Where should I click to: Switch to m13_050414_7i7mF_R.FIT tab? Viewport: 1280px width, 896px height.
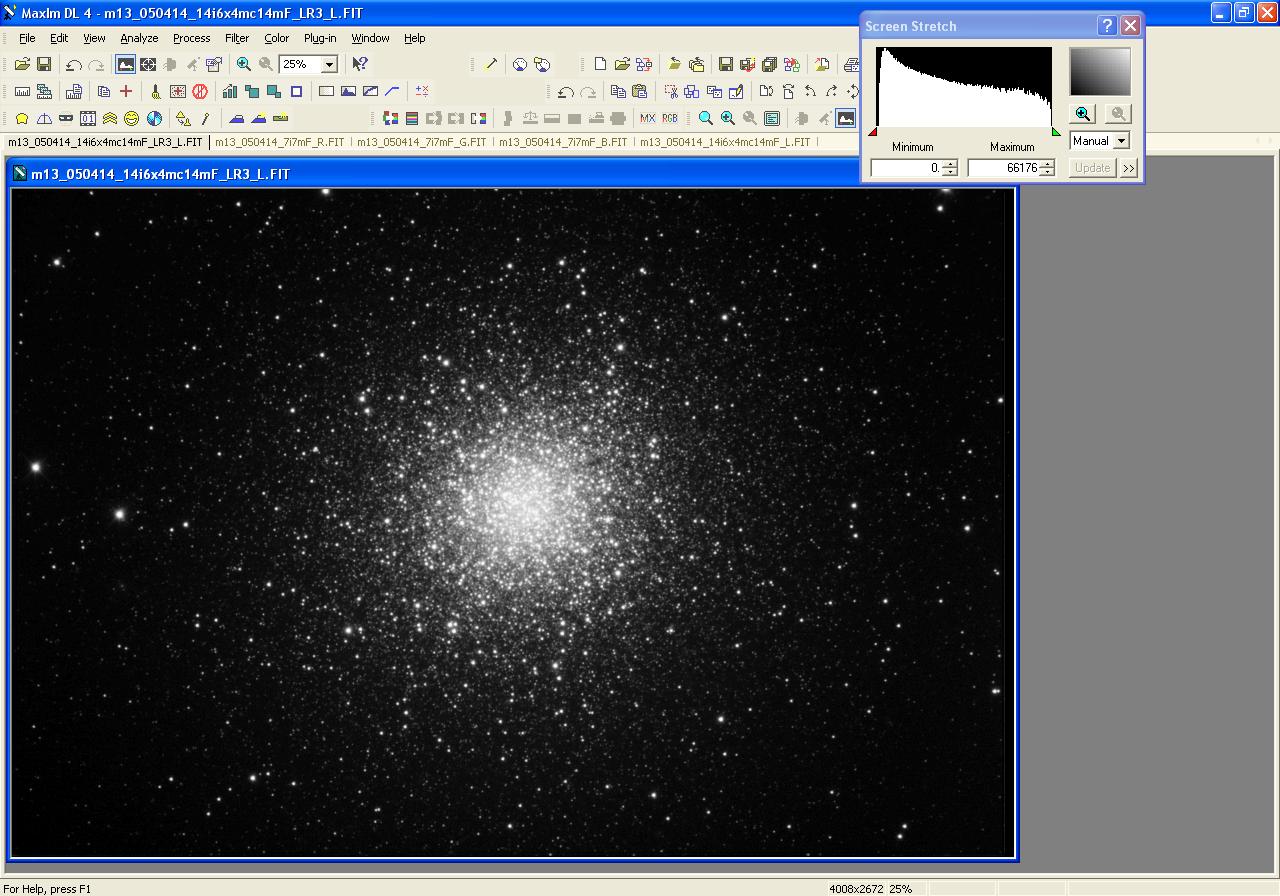[279, 142]
